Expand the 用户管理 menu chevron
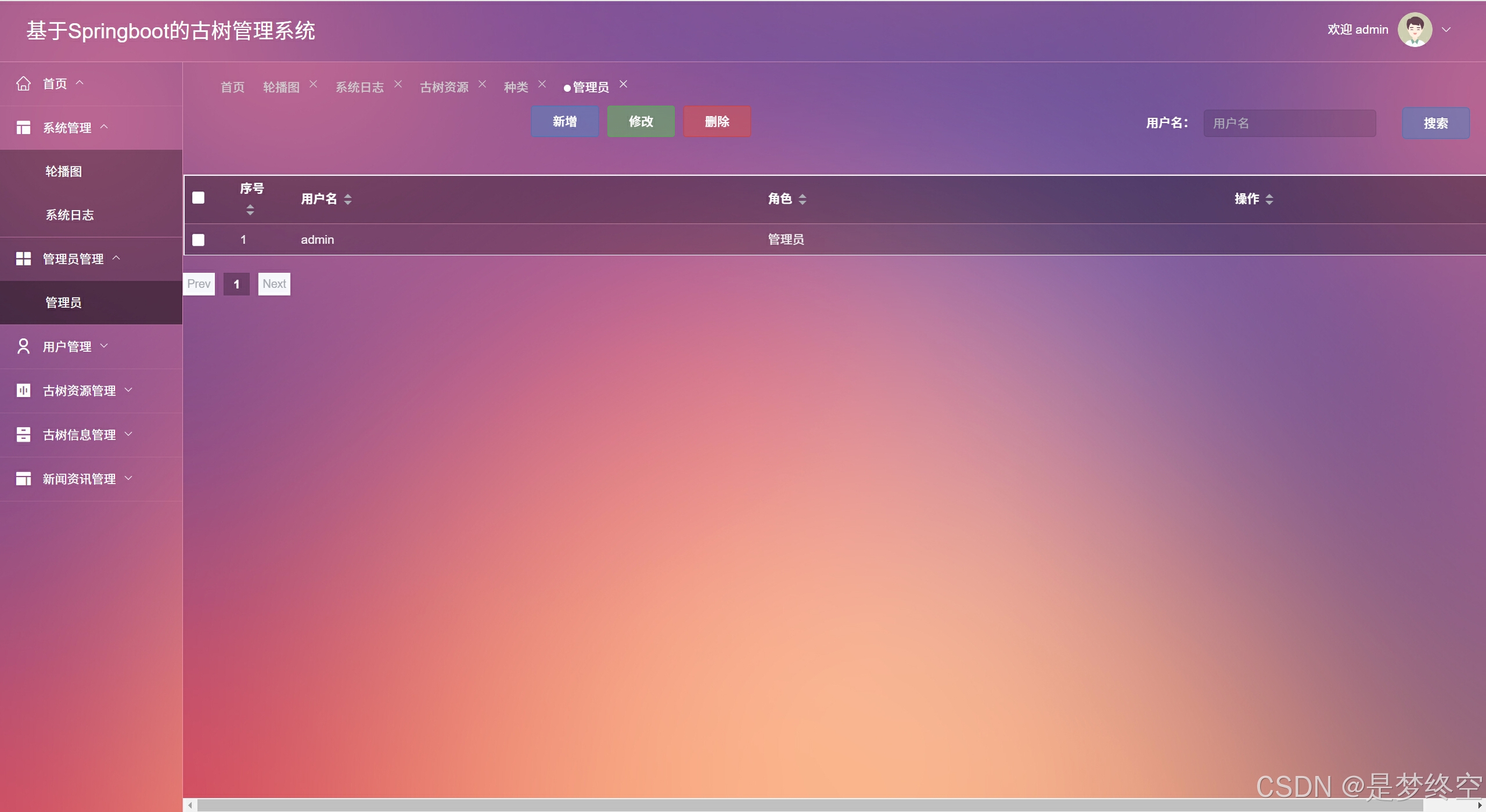The width and height of the screenshot is (1486, 812). pyautogui.click(x=105, y=346)
